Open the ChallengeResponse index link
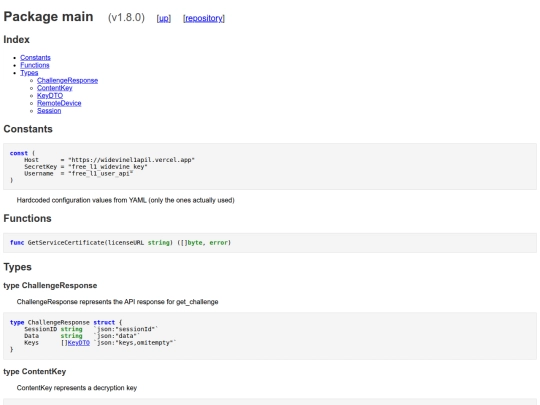The image size is (540, 405). tap(68, 80)
